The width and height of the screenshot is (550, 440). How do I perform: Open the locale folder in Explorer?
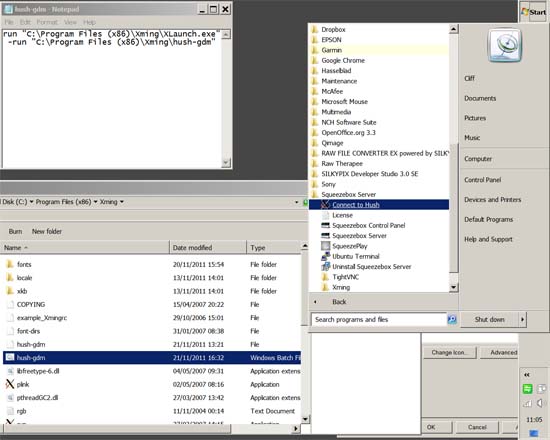[24, 278]
